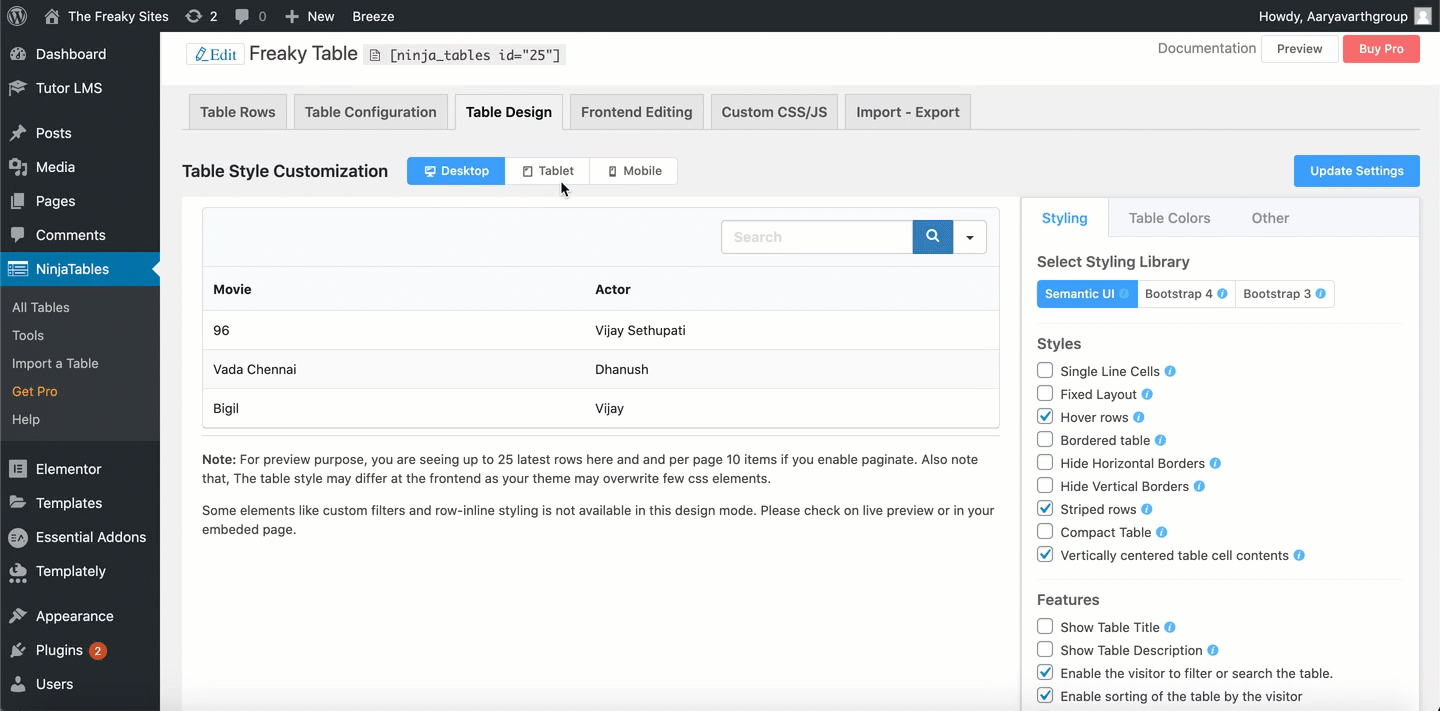
Task: Toggle Show Table Title checkbox
Action: pyautogui.click(x=1045, y=627)
